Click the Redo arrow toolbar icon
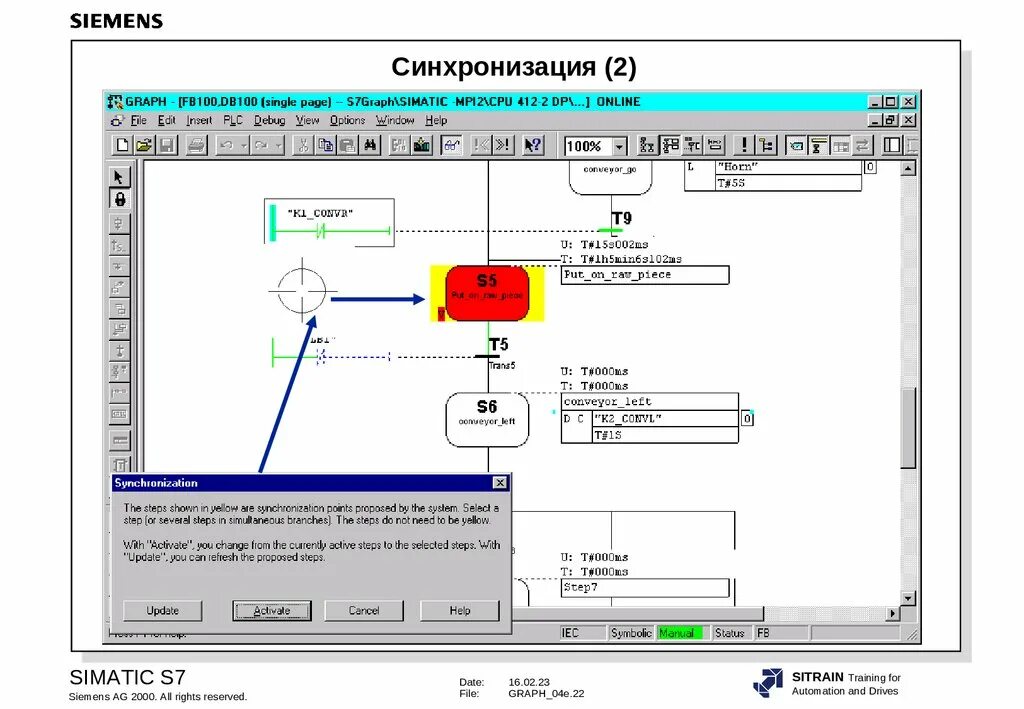This screenshot has height=709, width=1024. [261, 145]
